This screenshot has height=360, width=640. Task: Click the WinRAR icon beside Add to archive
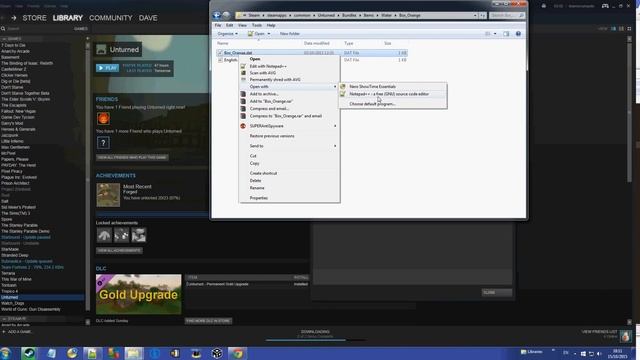pos(243,94)
